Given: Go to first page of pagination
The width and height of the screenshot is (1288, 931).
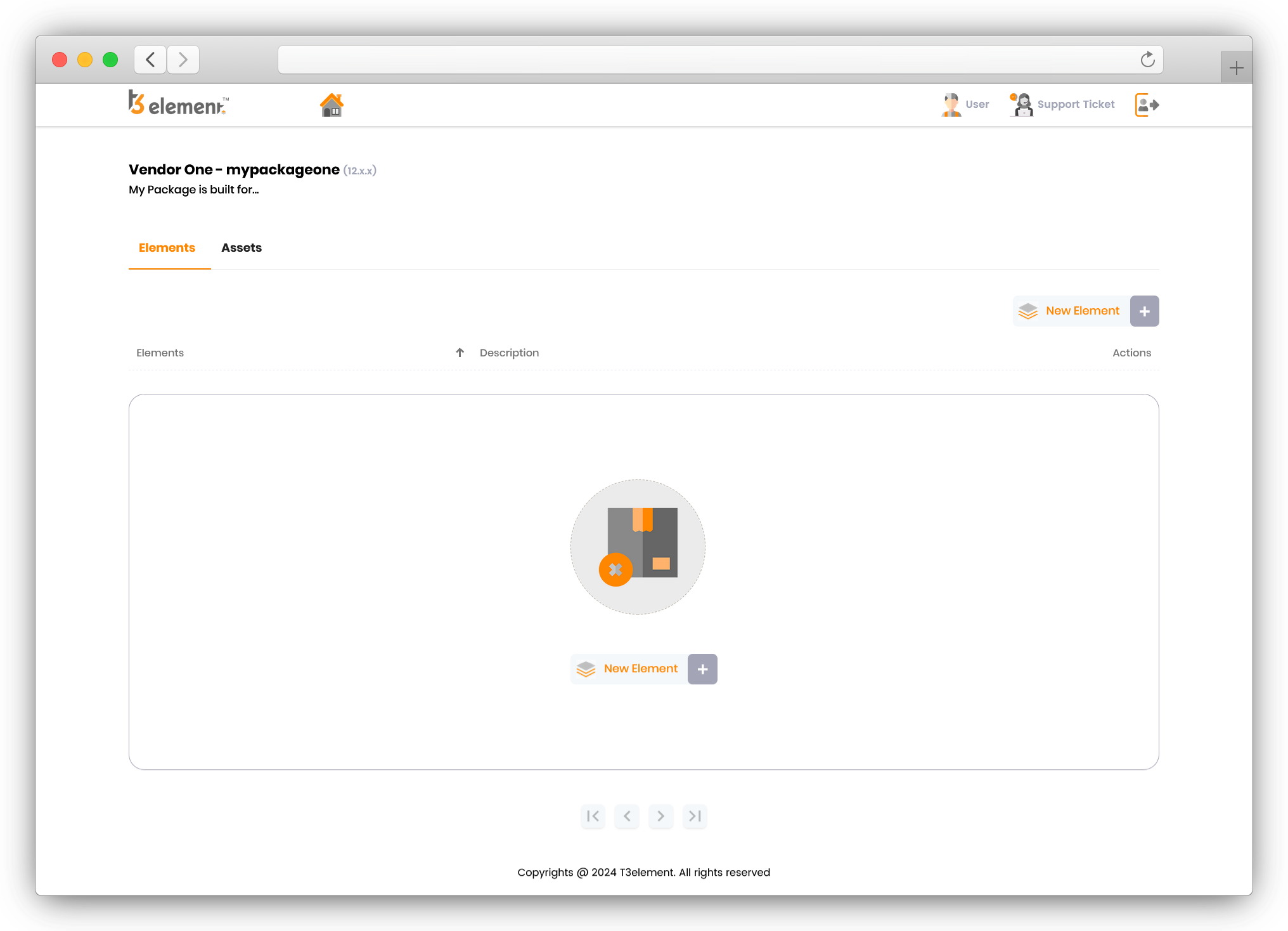Looking at the screenshot, I should tap(593, 816).
